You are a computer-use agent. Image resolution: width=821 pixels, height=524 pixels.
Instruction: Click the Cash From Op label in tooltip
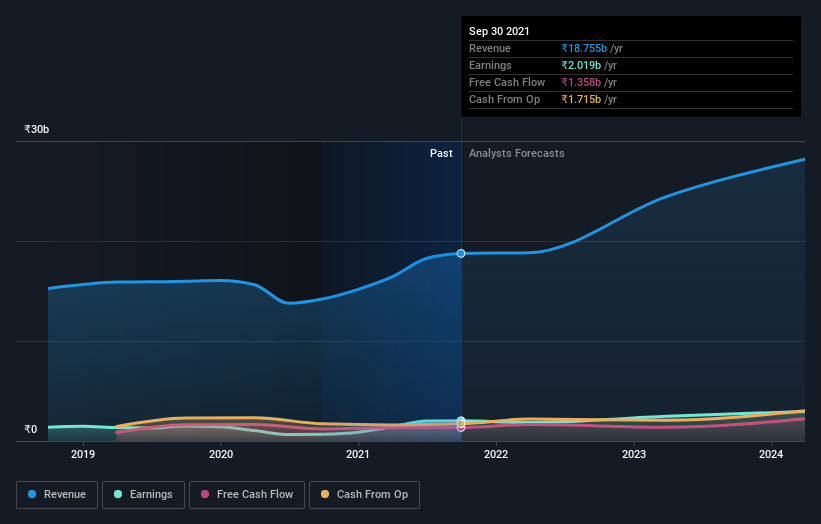[504, 99]
